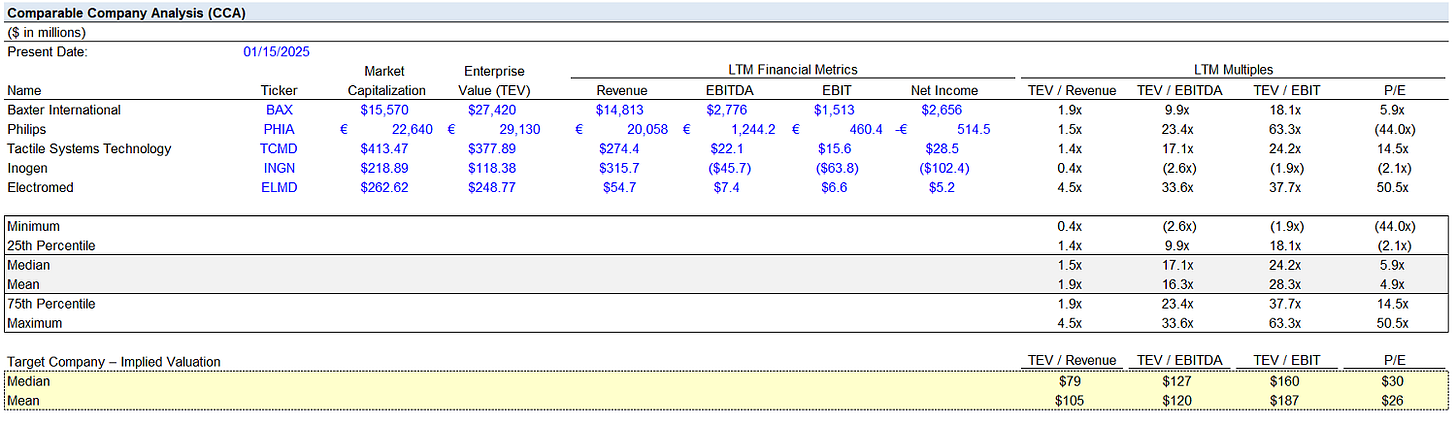Select implied median TEV / Revenue $79
Image resolution: width=1456 pixels, height=422 pixels.
1072,381
